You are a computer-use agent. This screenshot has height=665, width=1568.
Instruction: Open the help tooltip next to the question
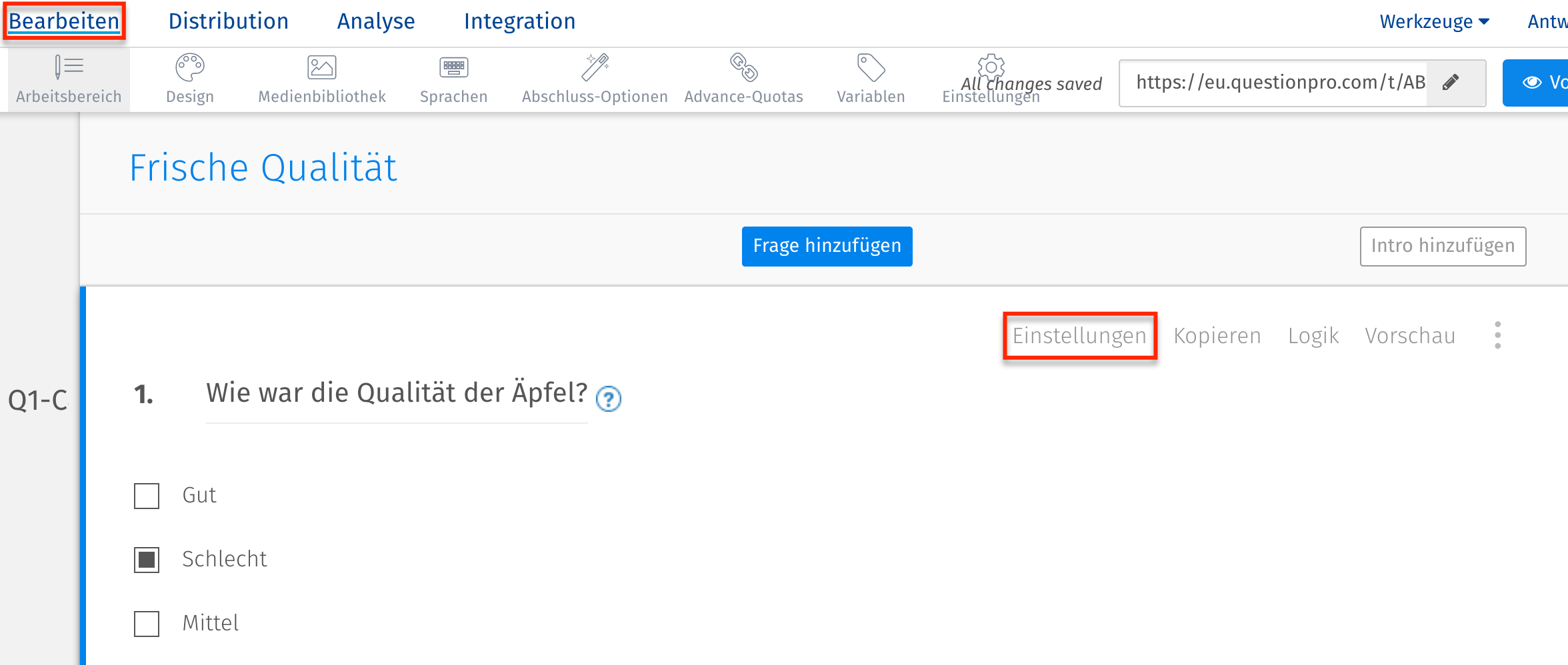tap(609, 399)
